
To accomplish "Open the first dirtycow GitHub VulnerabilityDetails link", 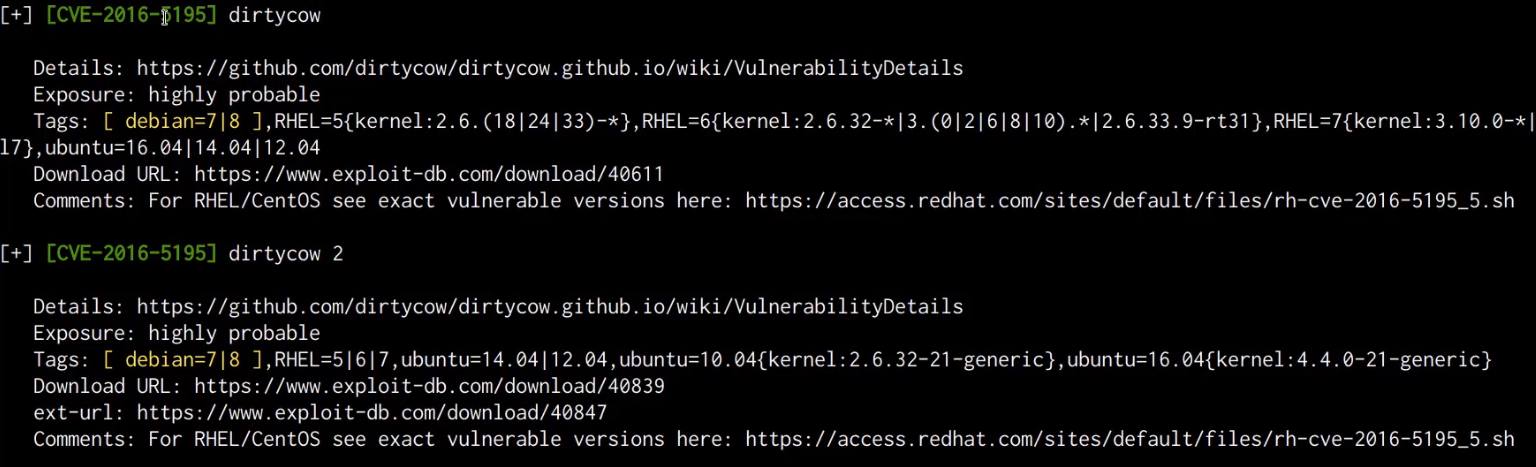I will coord(550,69).
